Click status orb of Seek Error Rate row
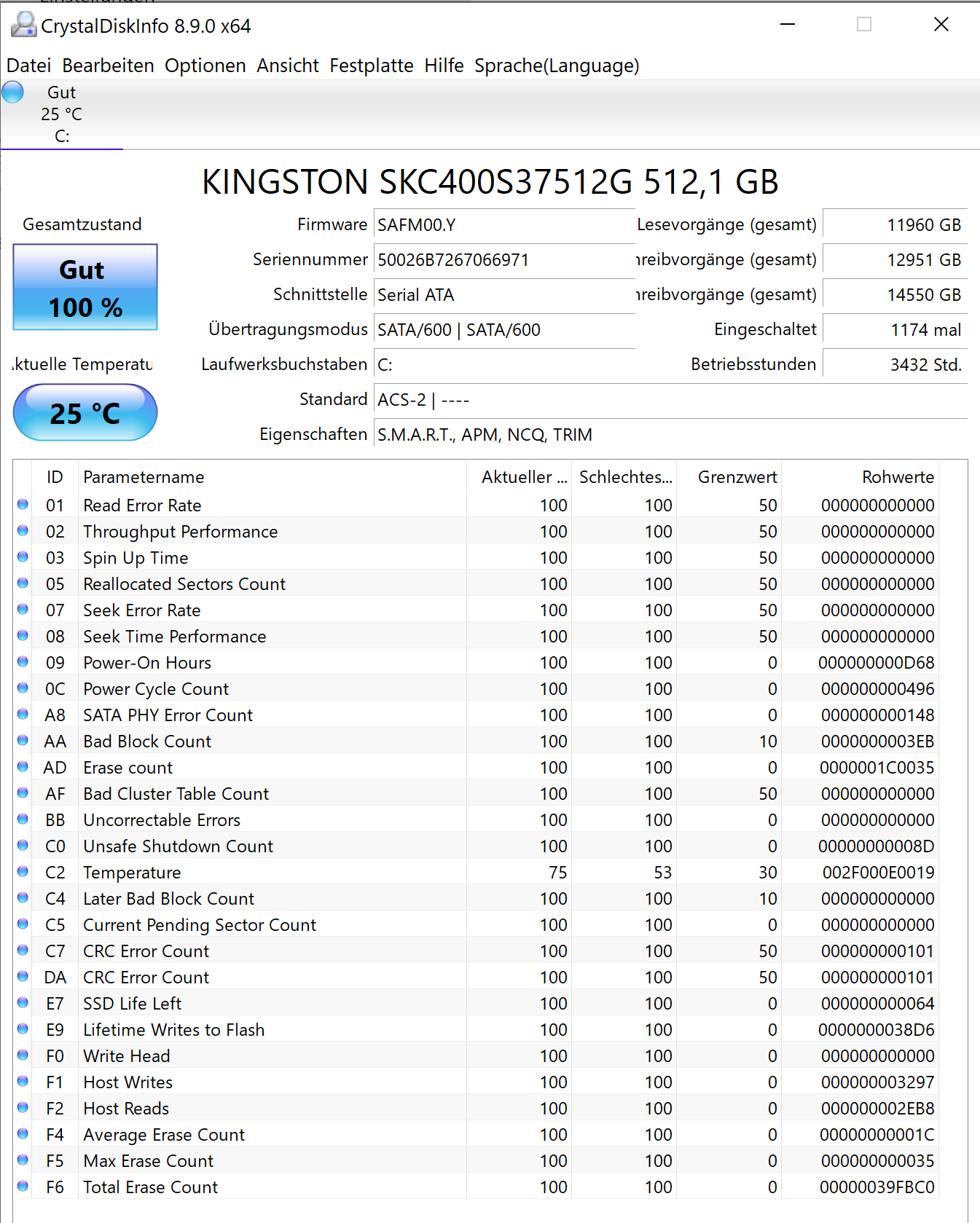This screenshot has width=980, height=1223. tap(23, 609)
